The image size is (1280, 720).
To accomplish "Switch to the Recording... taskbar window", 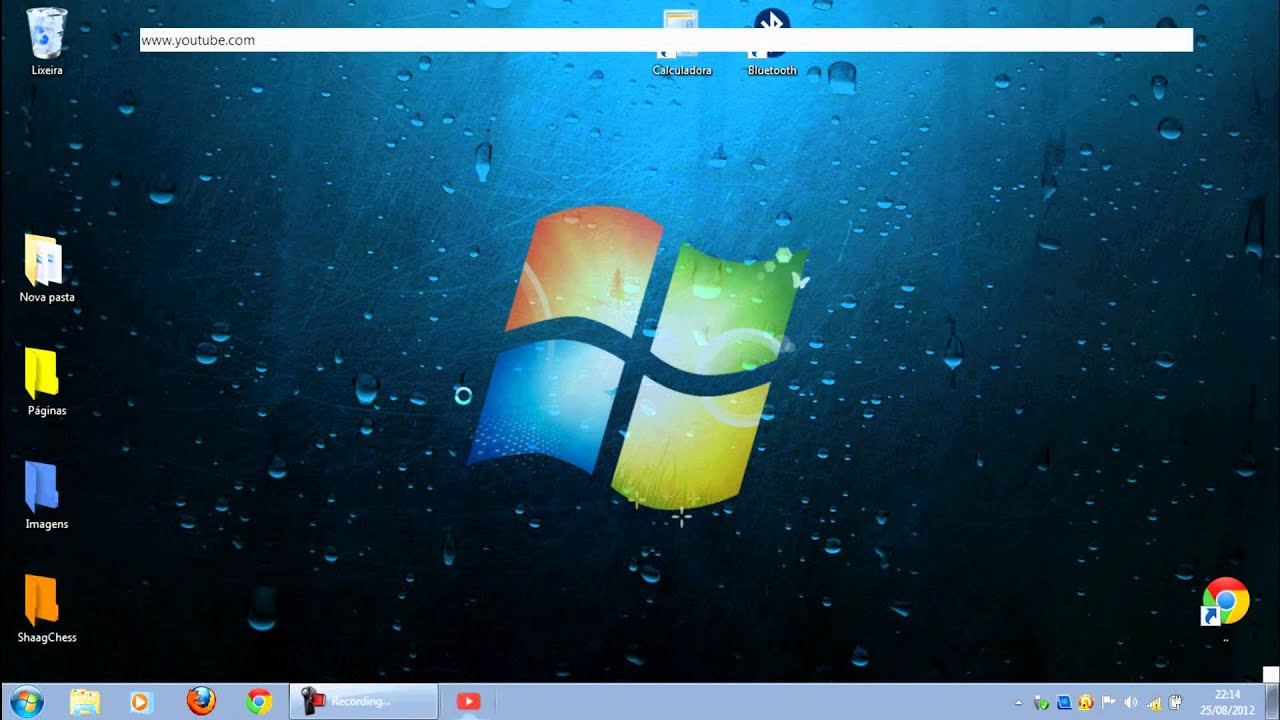I will point(364,701).
